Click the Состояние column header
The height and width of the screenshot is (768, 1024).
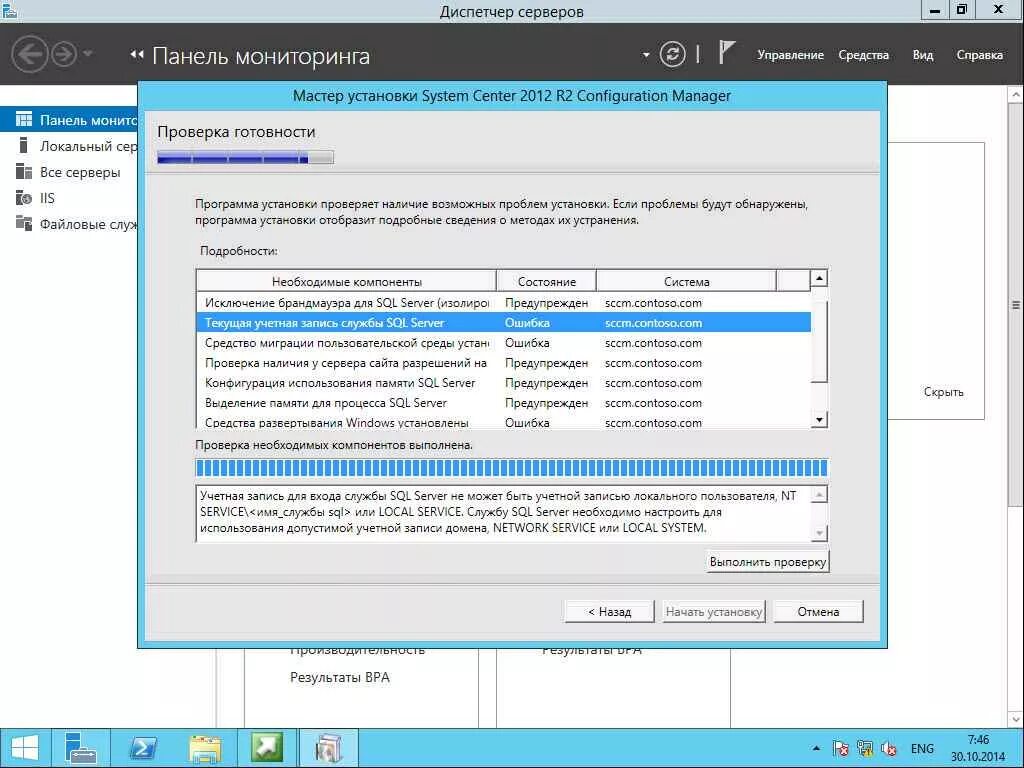tap(547, 281)
